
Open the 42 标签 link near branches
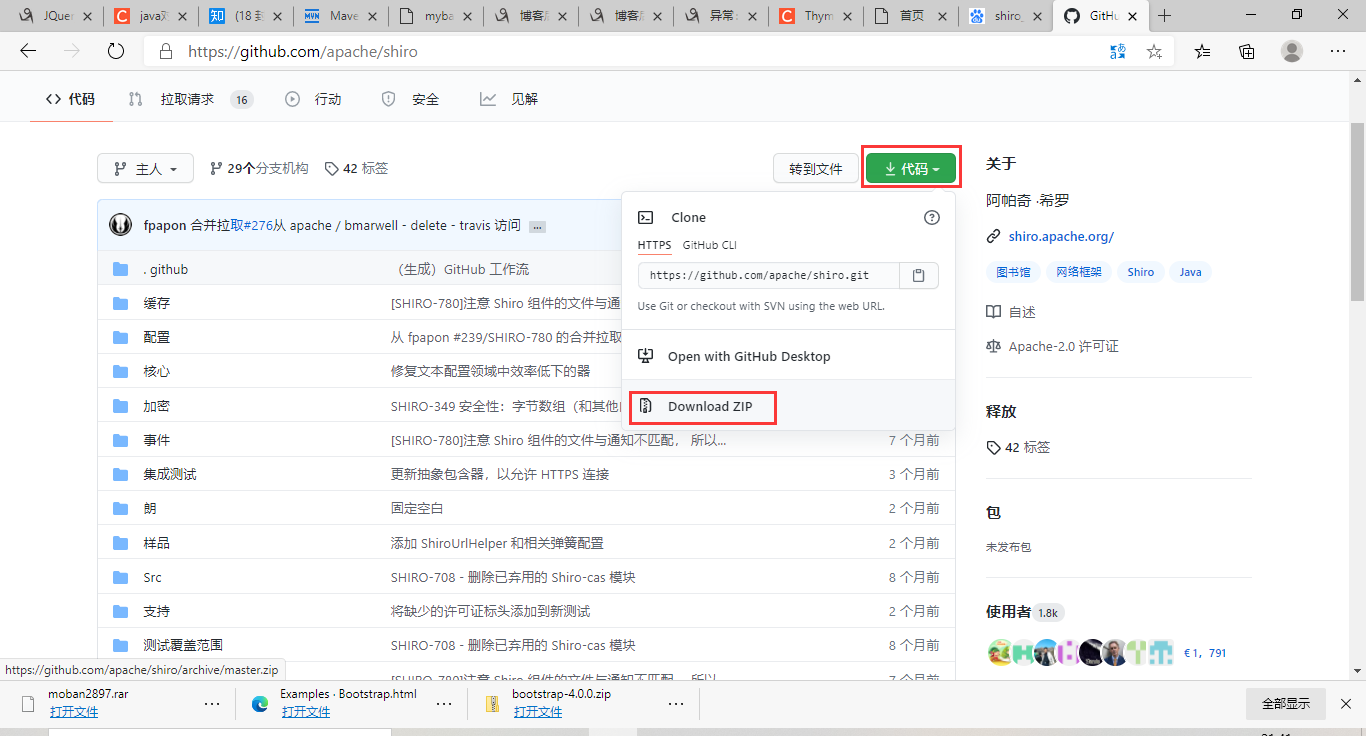(357, 169)
